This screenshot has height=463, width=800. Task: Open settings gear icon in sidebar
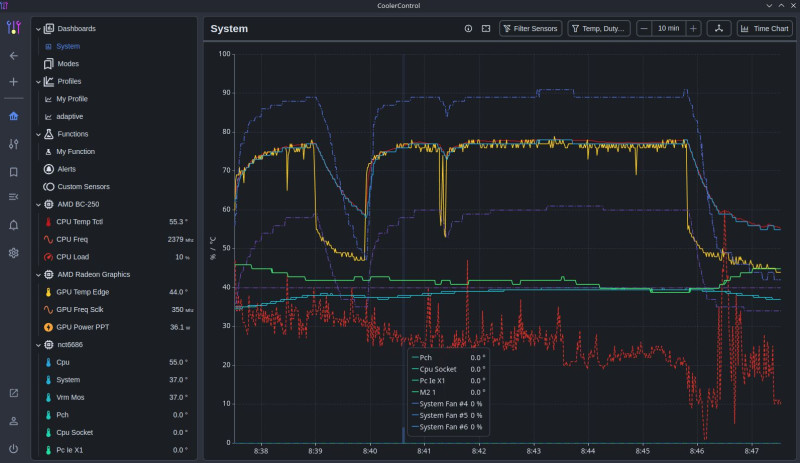click(x=14, y=253)
